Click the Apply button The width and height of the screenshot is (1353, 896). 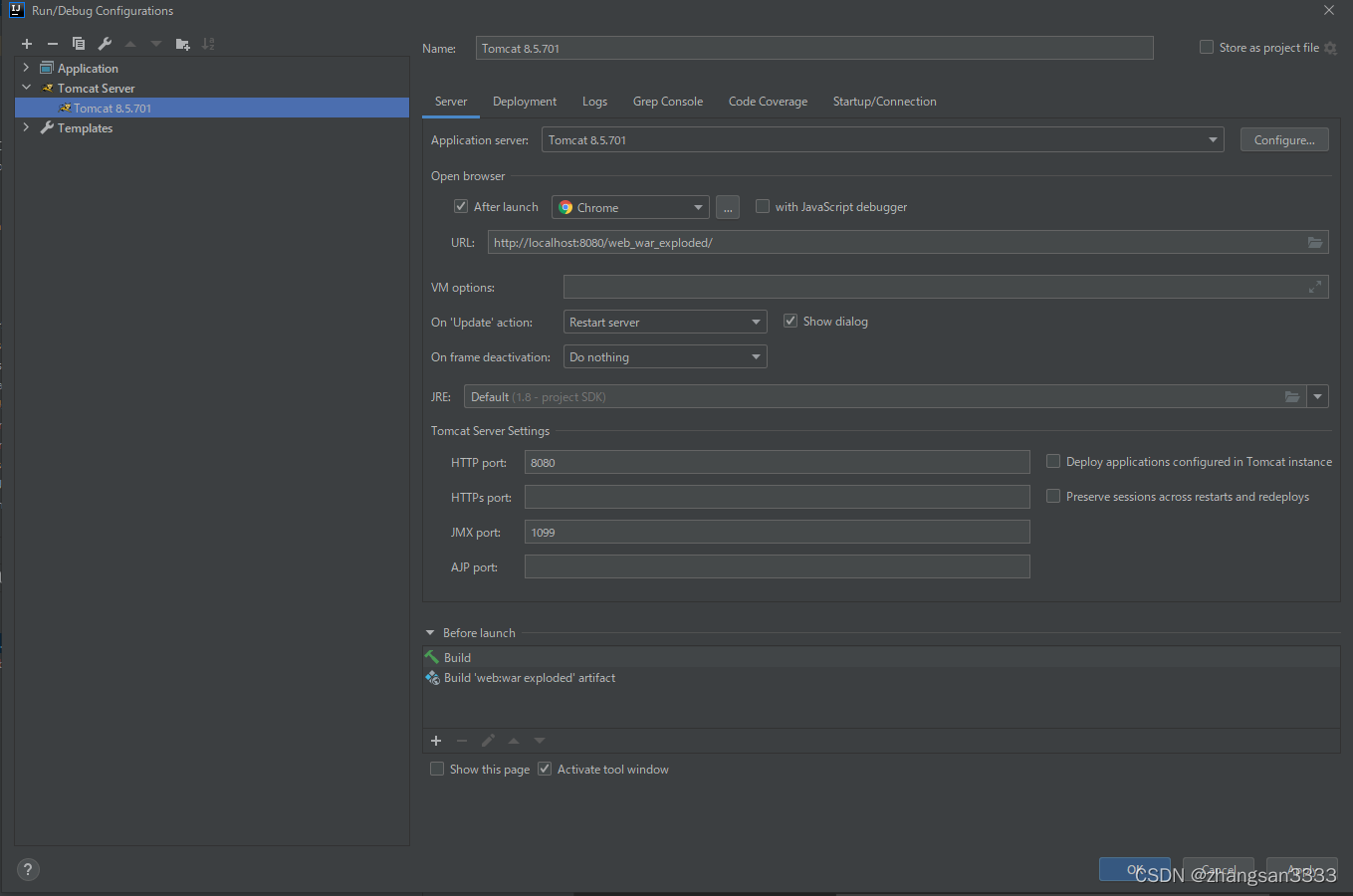(1302, 869)
